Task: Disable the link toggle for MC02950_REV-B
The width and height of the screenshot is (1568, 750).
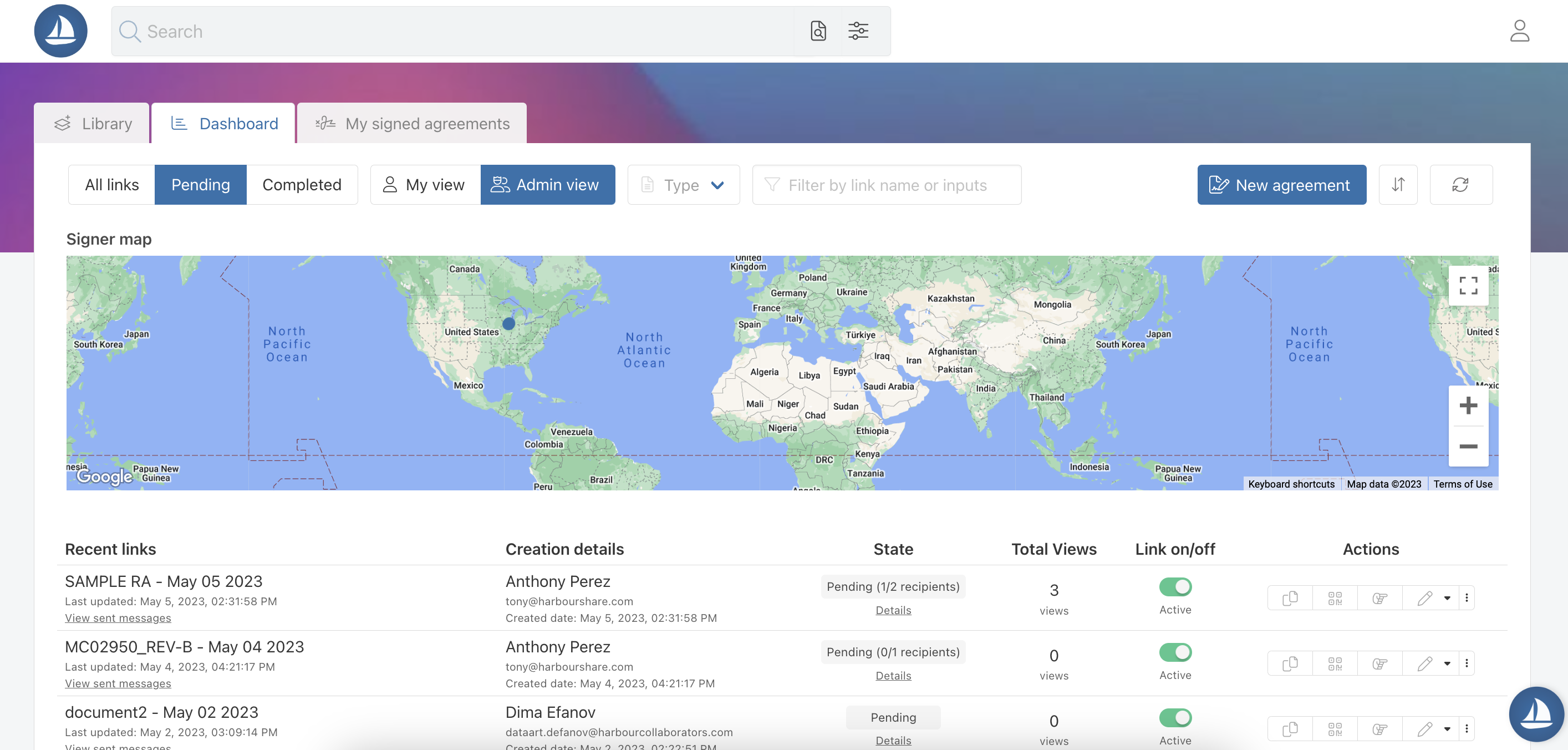Action: click(x=1175, y=651)
